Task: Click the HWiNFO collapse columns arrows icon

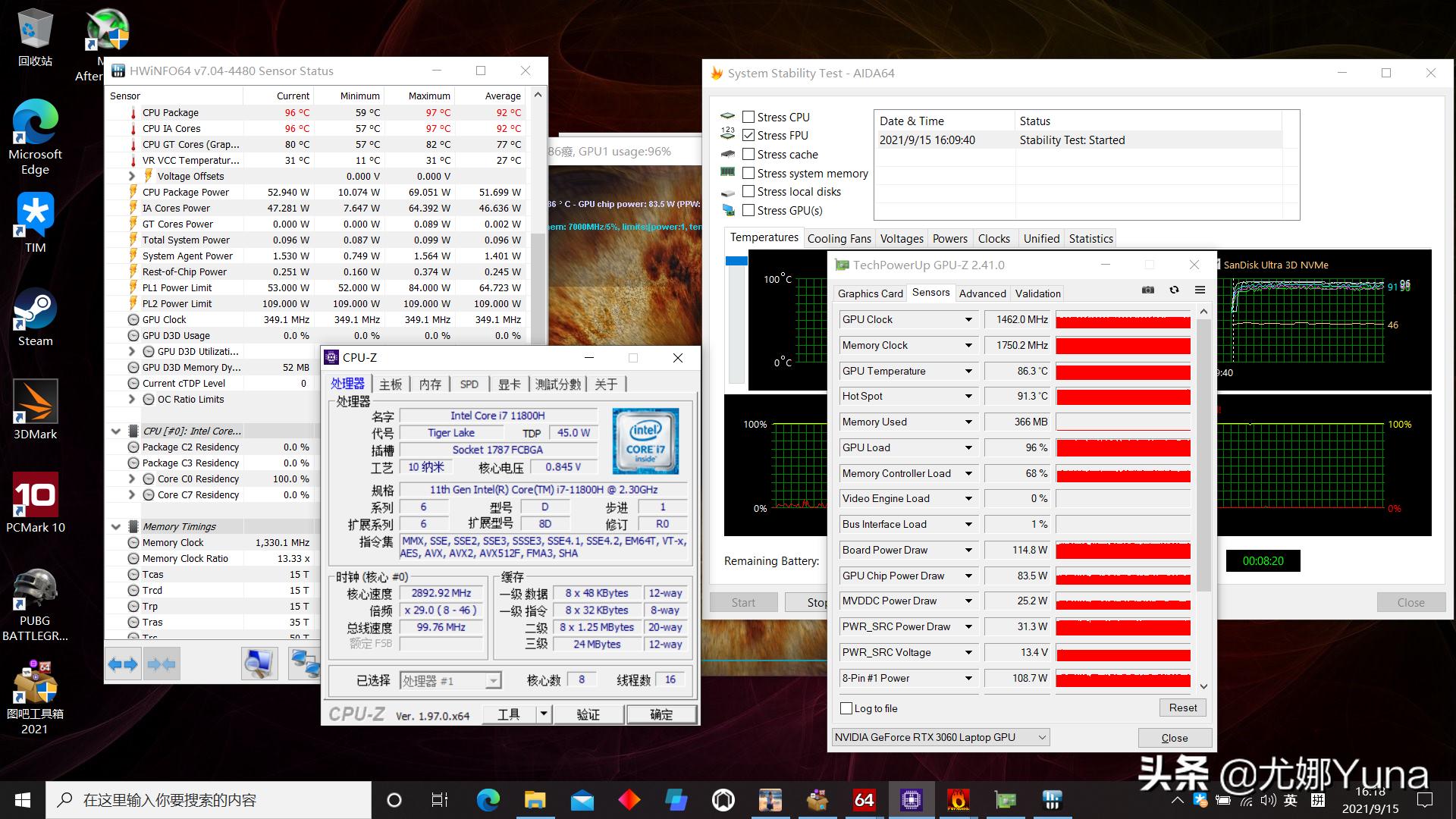Action: pos(161,664)
